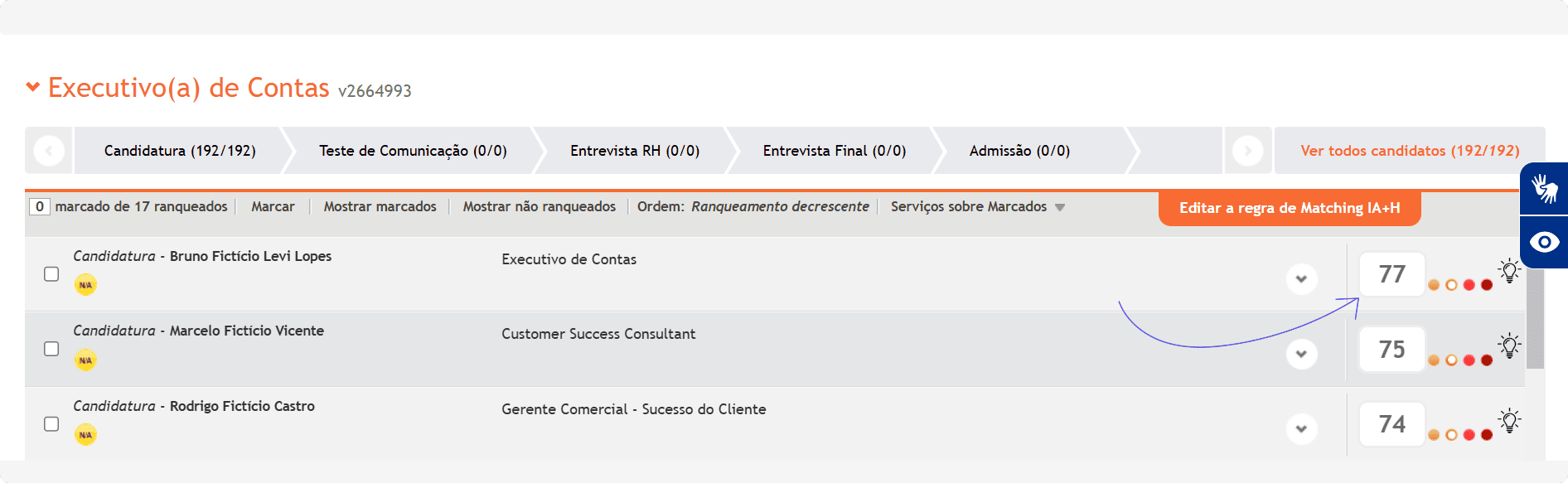The height and width of the screenshot is (483, 1568).
Task: Click Mostrar não ranqueados link
Action: click(540, 206)
